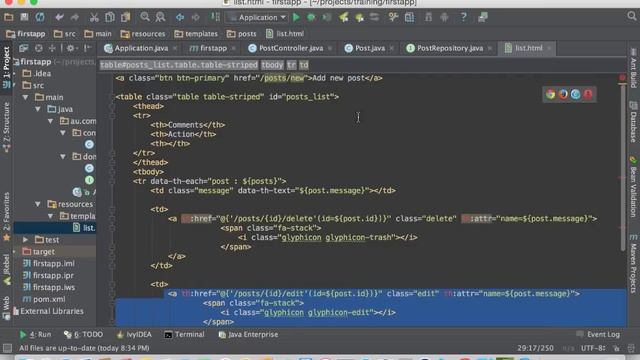This screenshot has width=640, height=360.
Task: Open the TODO tool window
Action: (x=83, y=335)
